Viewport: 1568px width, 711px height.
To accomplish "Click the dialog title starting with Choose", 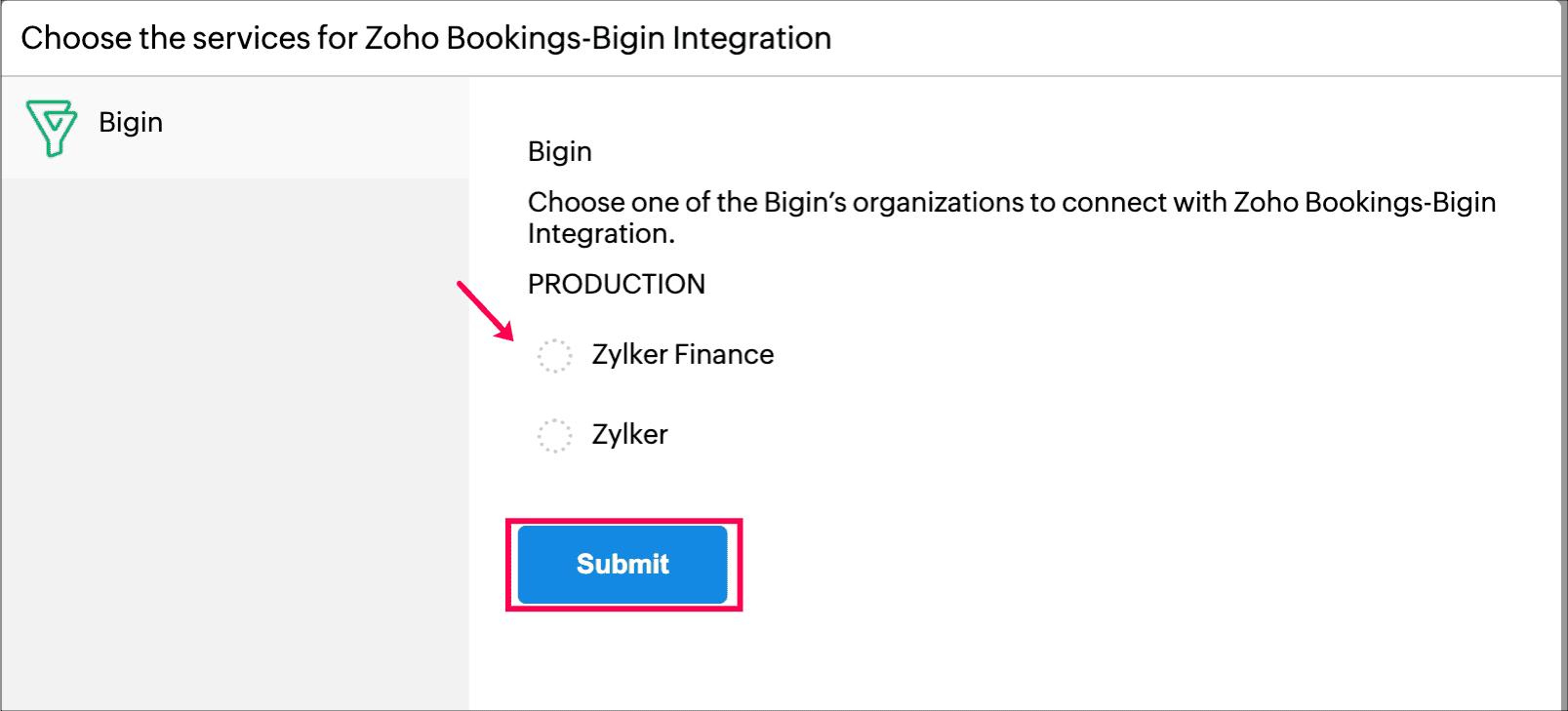I will [425, 38].
